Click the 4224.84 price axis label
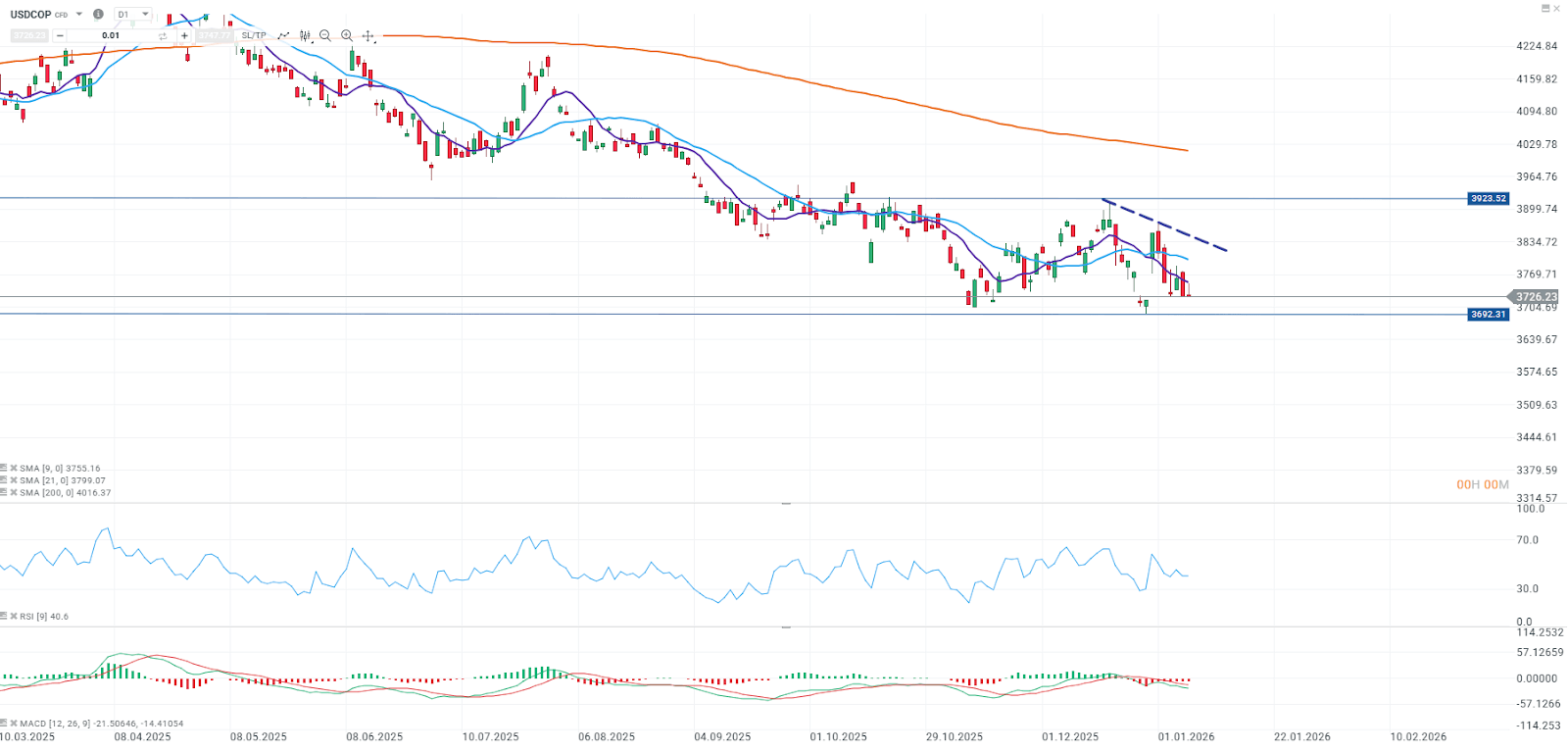1568x751 pixels. [1537, 46]
